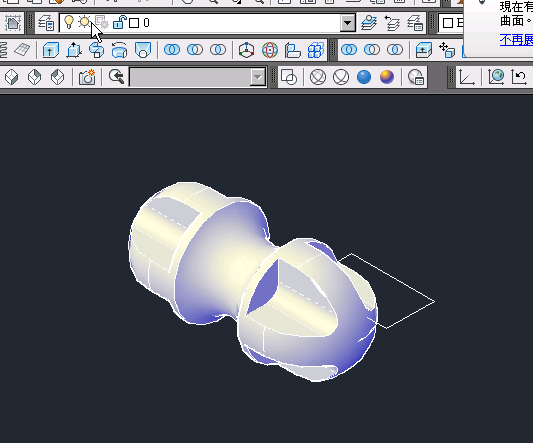Select the Planar Surface tool

22,50
